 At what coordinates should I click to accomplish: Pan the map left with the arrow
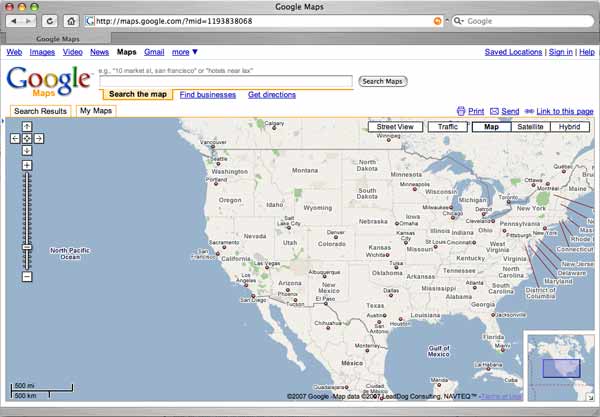(16, 138)
